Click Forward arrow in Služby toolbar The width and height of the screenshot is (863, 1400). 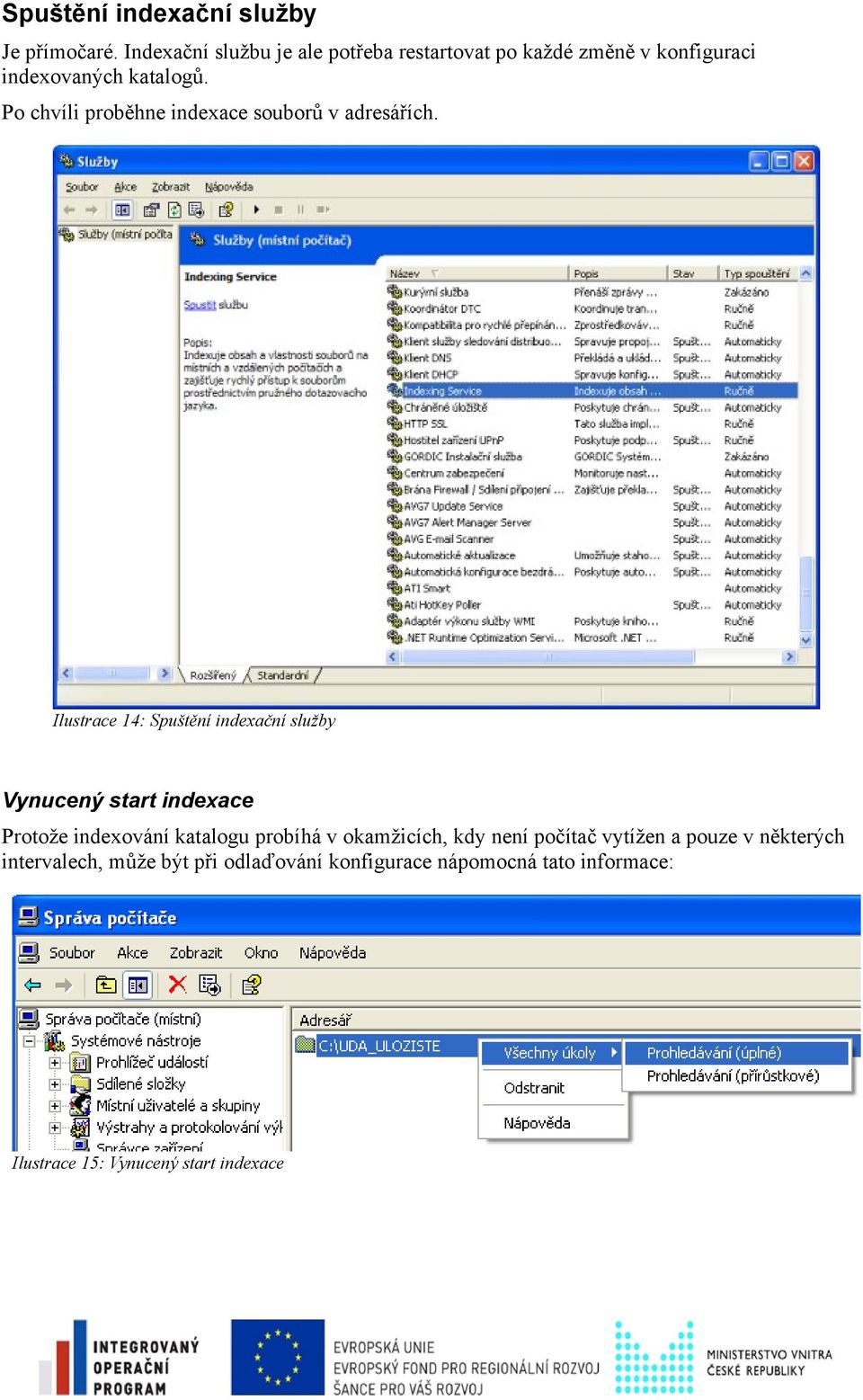(91, 210)
